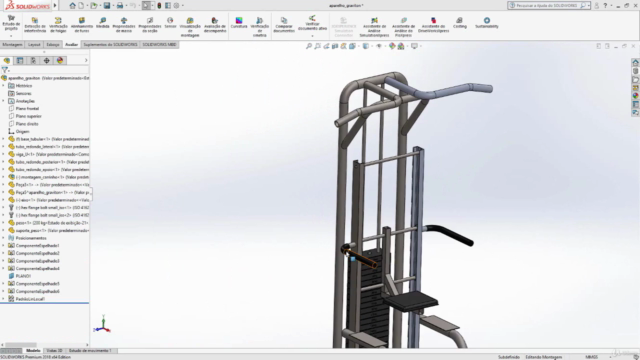Viewport: 640px width, 360px height.
Task: Open Visualização de montagem
Action: [x=190, y=27]
